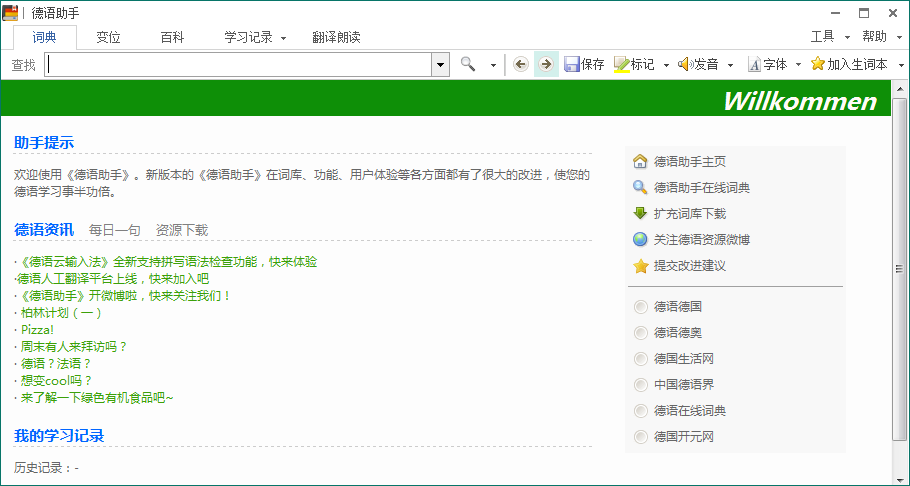Go forward with right arrow icon
This screenshot has width=910, height=486.
(x=546, y=64)
